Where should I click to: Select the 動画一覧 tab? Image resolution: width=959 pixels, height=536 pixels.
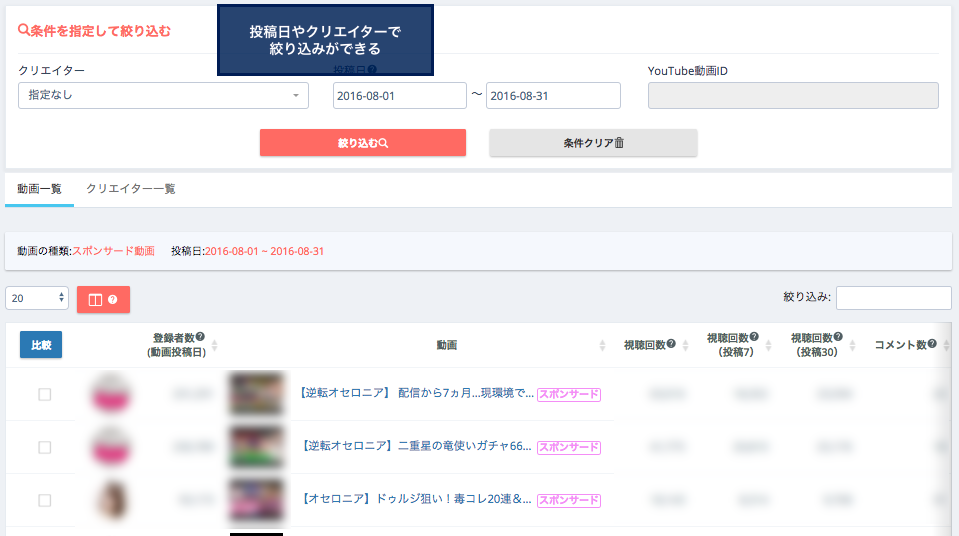(39, 188)
